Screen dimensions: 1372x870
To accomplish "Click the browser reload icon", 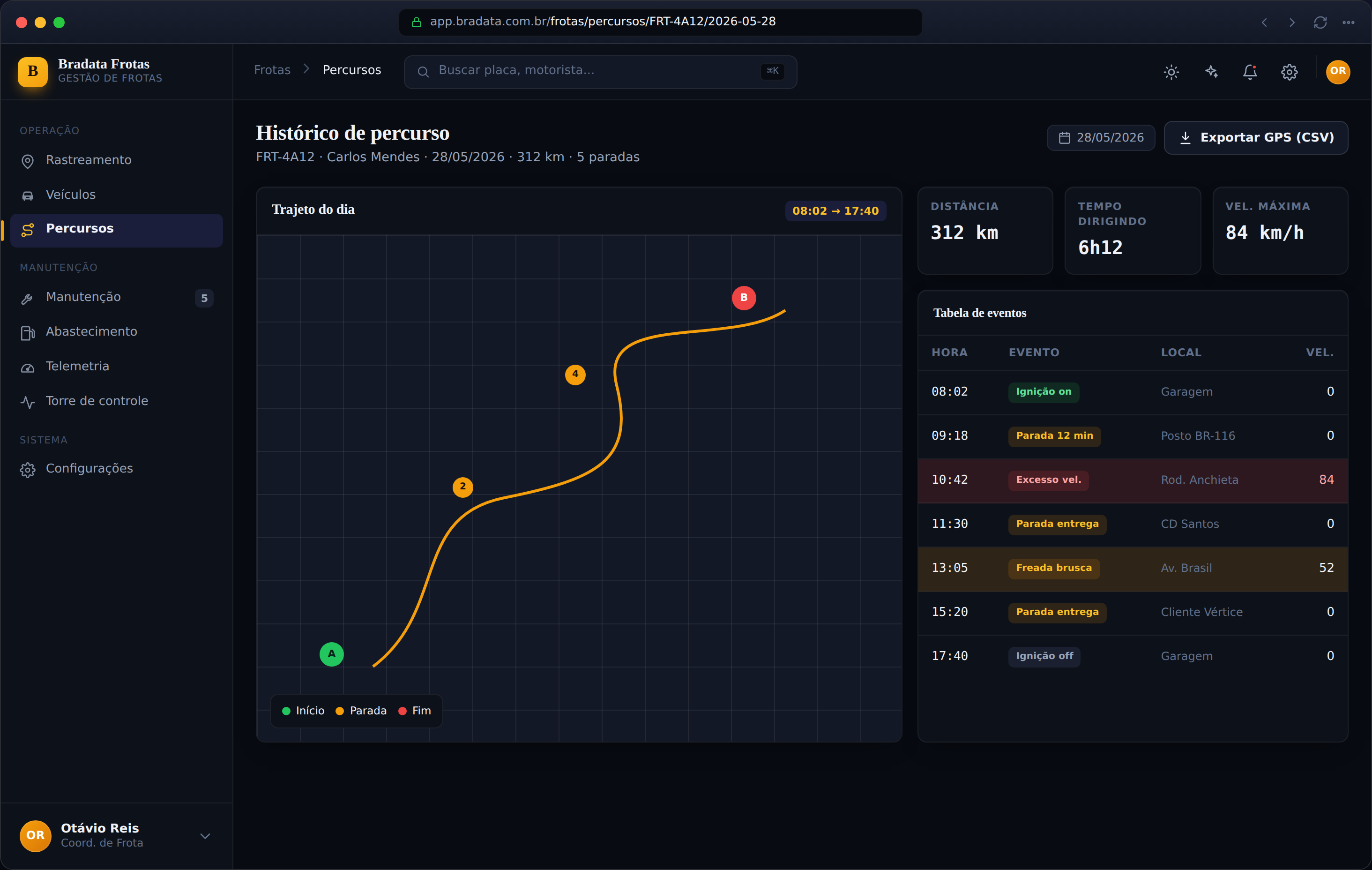I will tap(1320, 22).
